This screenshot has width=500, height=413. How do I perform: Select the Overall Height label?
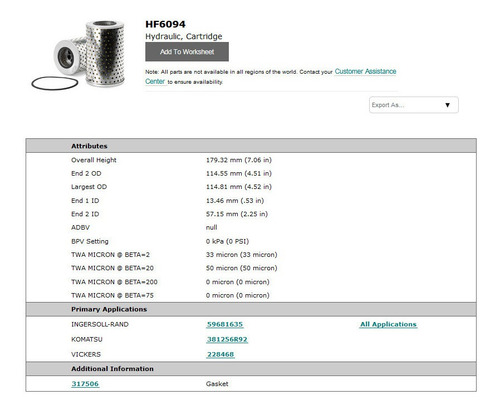tap(94, 160)
